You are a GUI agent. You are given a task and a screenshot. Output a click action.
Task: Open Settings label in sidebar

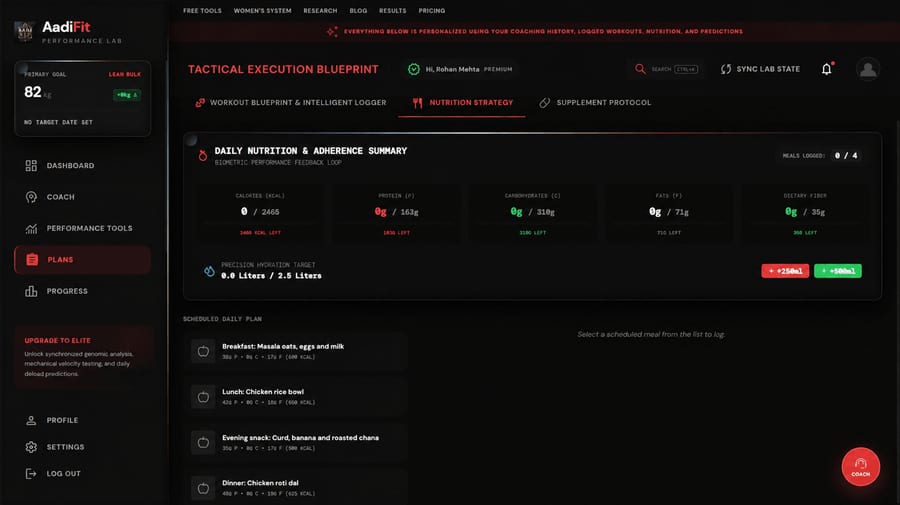pos(65,447)
